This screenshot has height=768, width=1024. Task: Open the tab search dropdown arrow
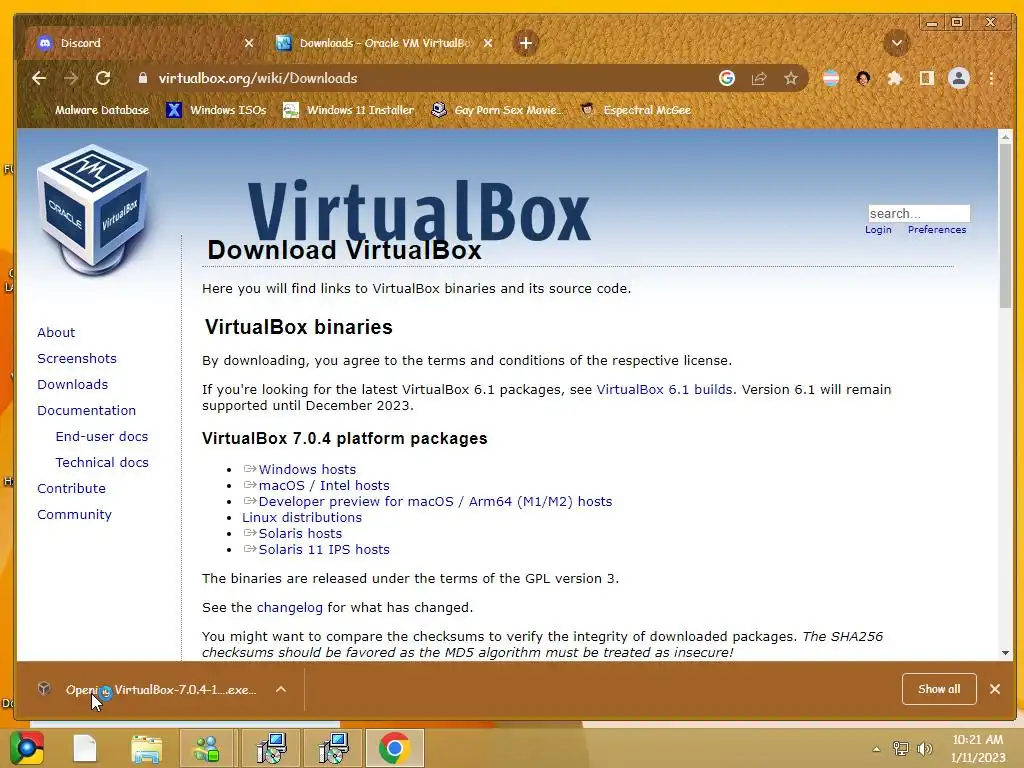click(x=897, y=43)
